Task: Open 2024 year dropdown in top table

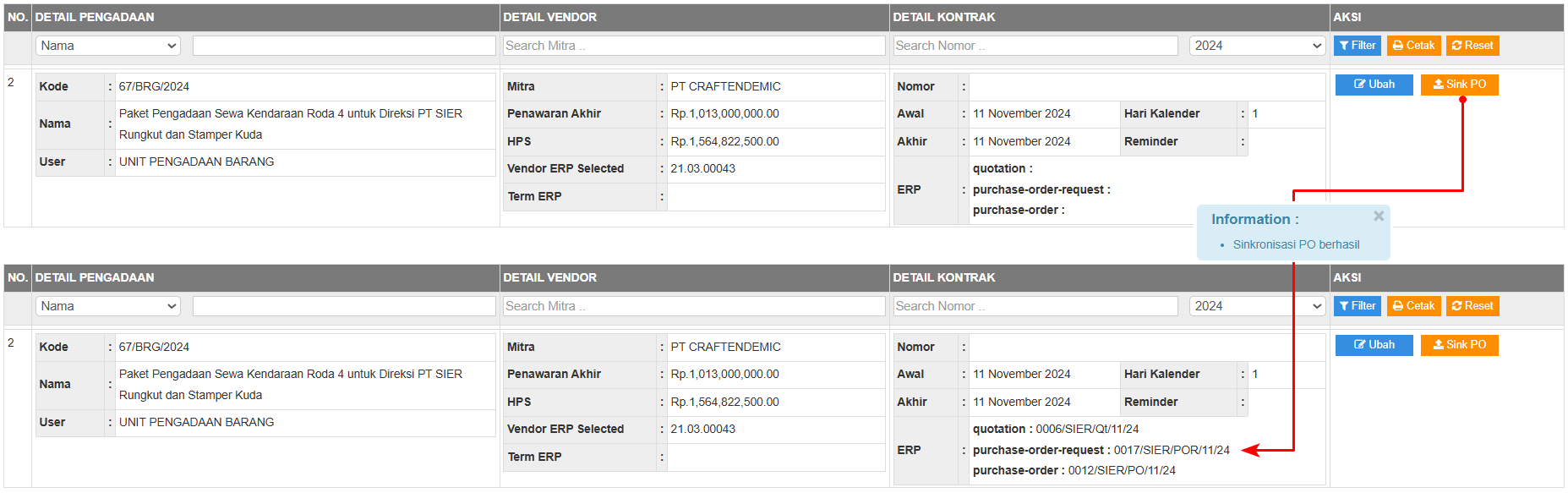Action: (1257, 46)
